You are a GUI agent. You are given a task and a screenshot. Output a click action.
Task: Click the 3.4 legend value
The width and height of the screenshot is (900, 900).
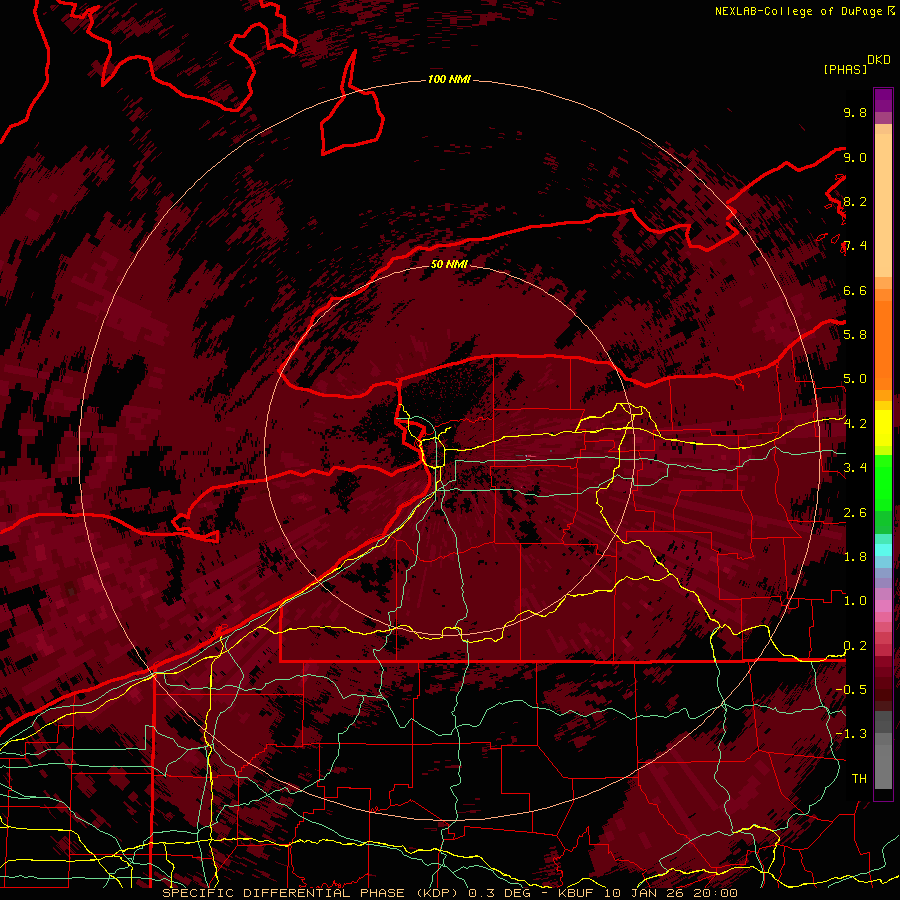(x=855, y=468)
